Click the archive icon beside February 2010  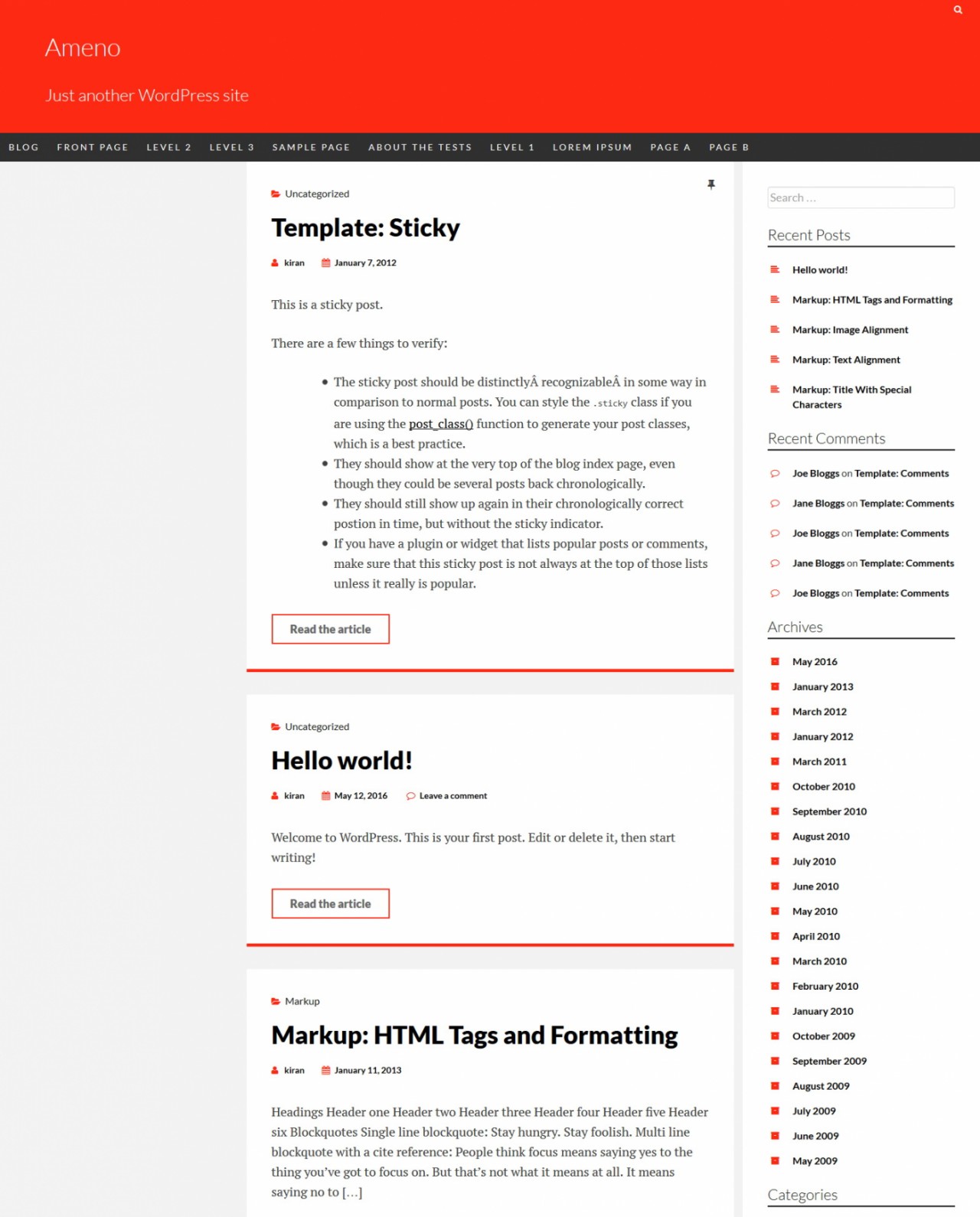tap(775, 986)
